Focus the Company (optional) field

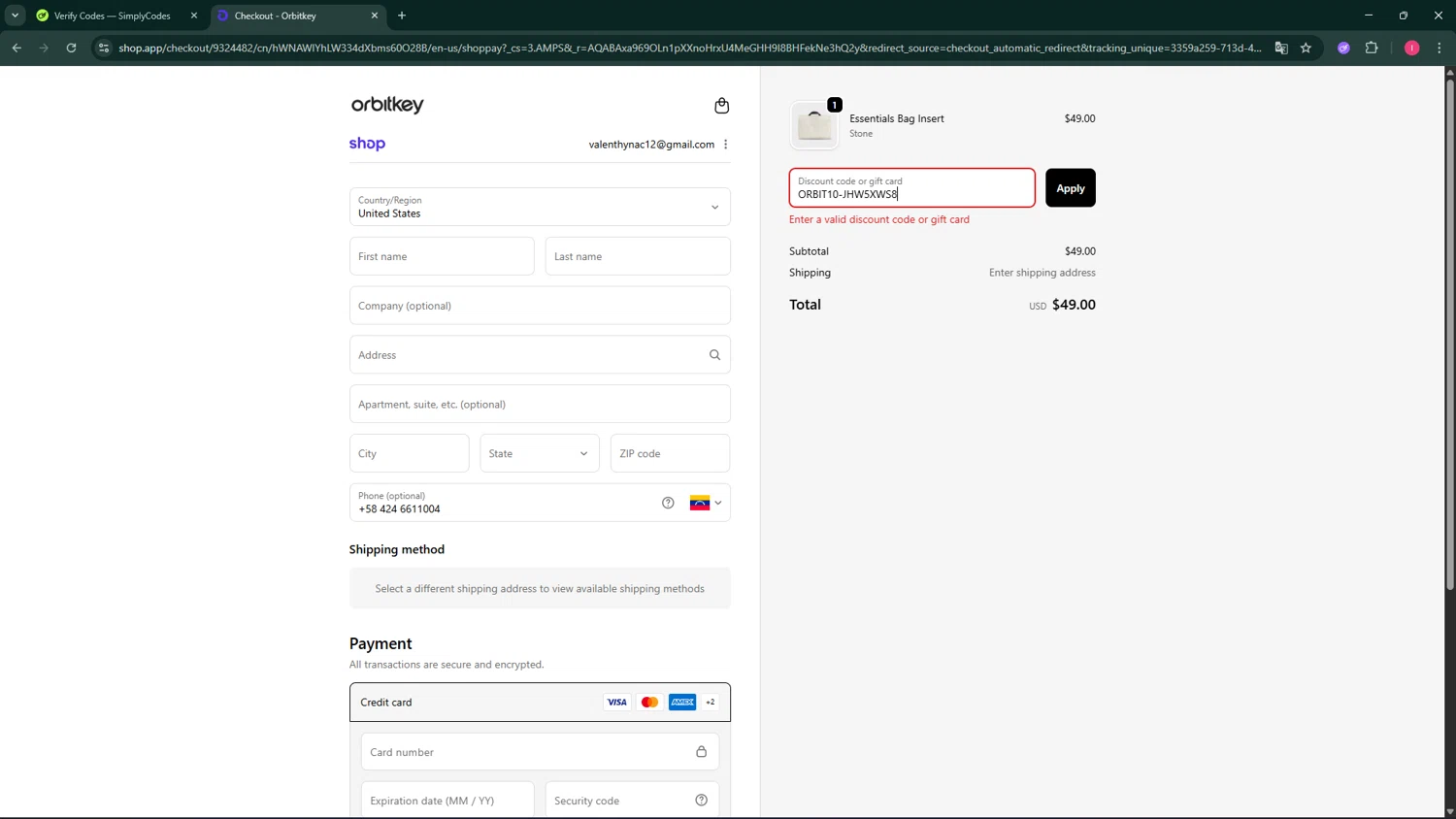540,306
